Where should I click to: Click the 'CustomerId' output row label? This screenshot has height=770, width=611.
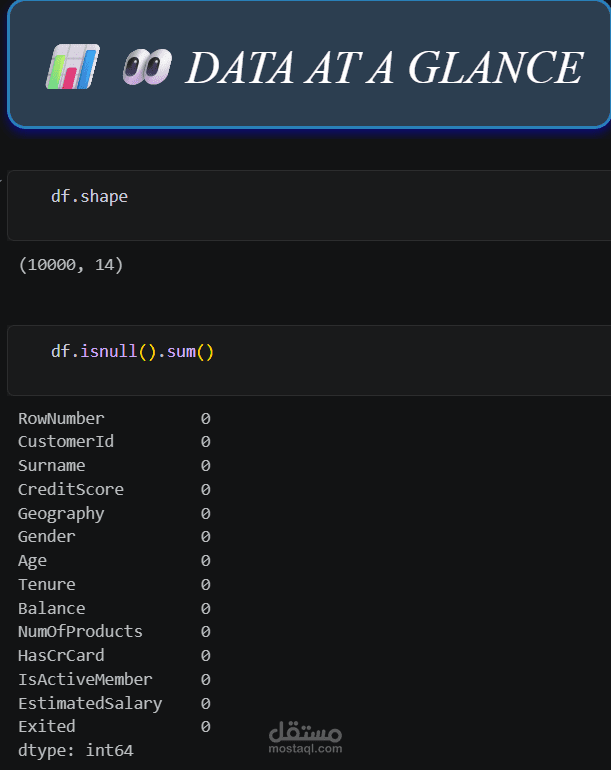[66, 441]
